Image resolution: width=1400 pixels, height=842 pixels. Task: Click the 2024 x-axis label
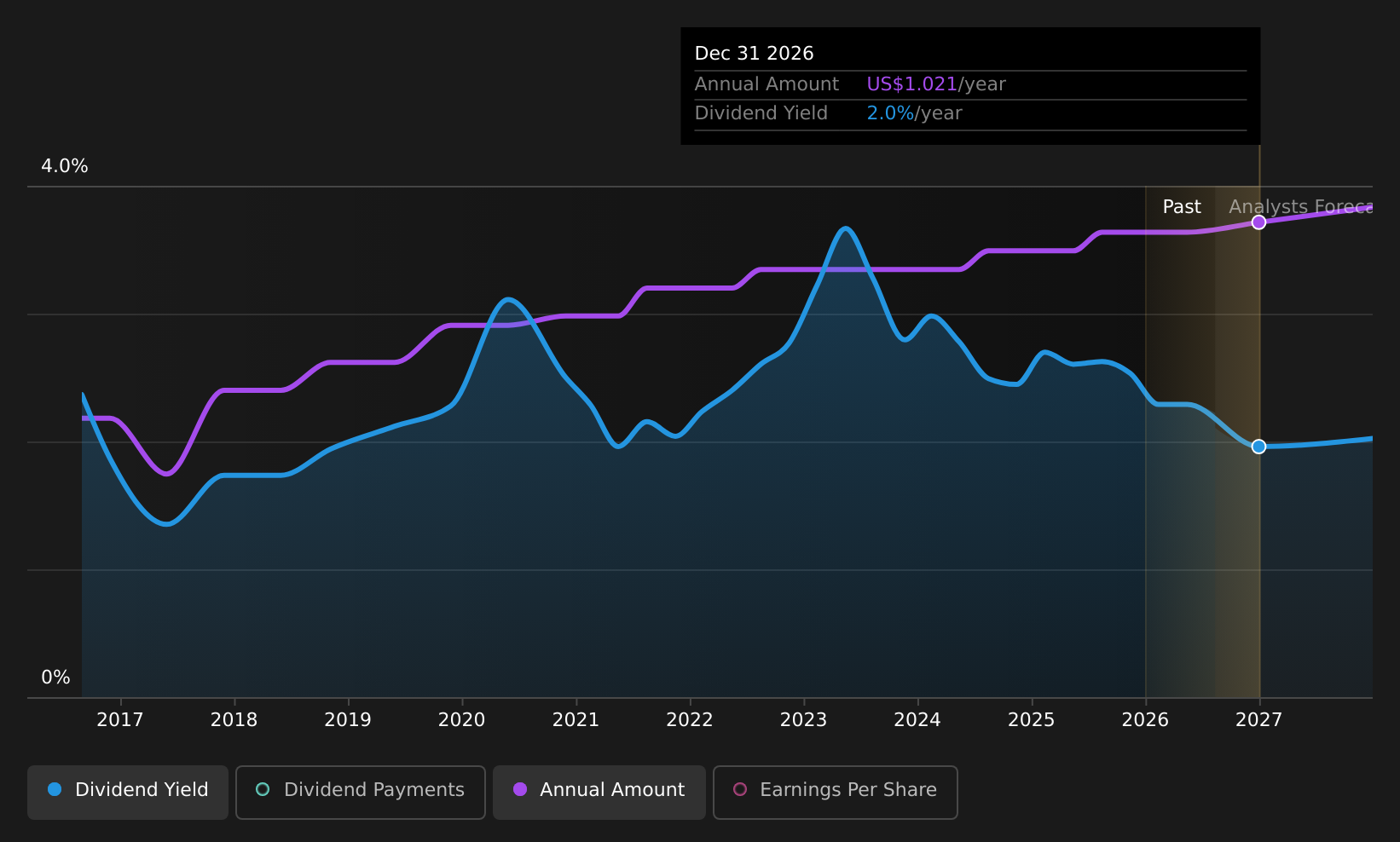pyautogui.click(x=917, y=720)
